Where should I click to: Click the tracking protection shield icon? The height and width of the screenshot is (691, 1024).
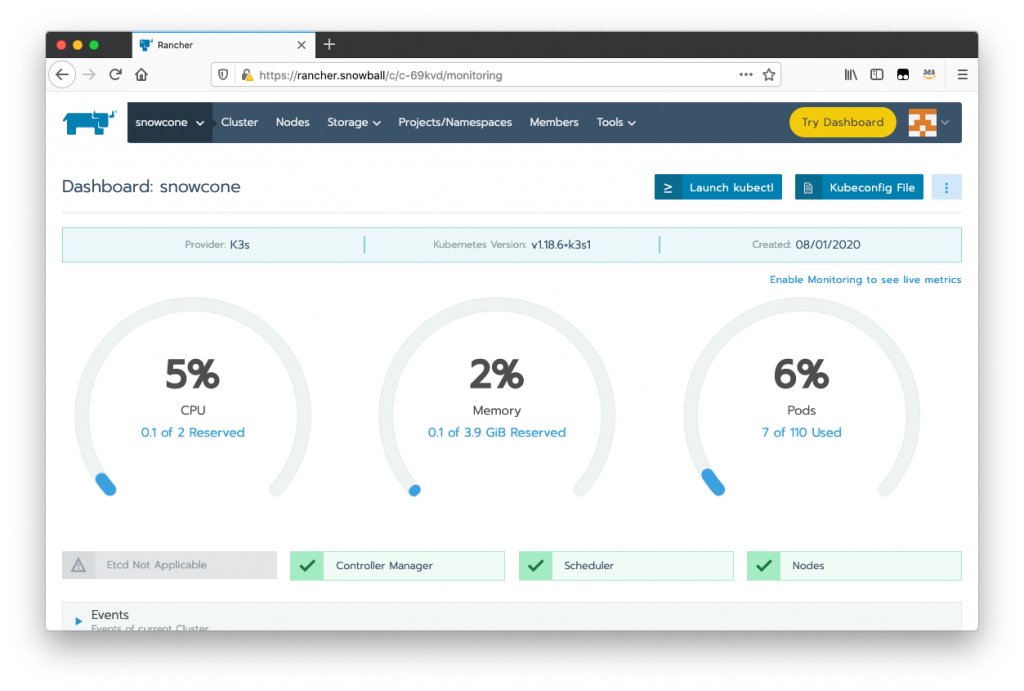point(223,75)
